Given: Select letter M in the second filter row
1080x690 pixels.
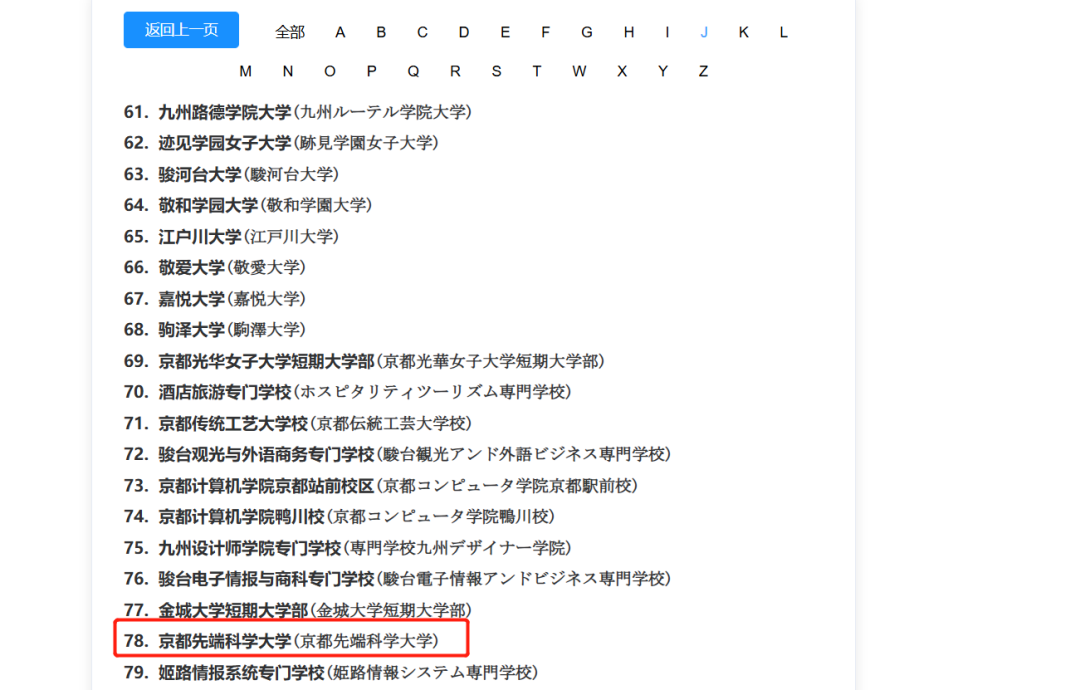Looking at the screenshot, I should [245, 71].
